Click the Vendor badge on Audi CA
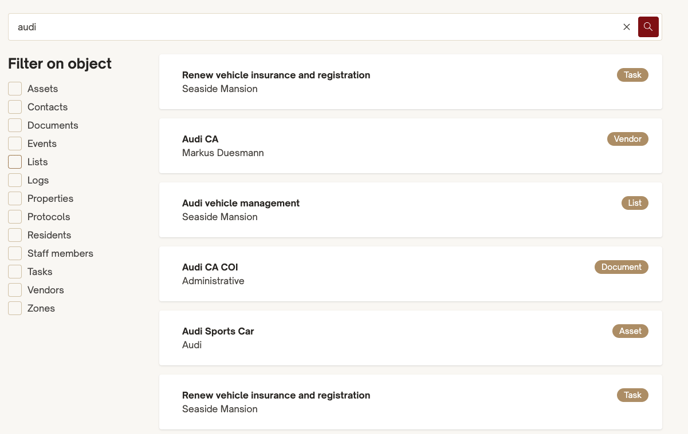This screenshot has height=434, width=688. coord(627,139)
